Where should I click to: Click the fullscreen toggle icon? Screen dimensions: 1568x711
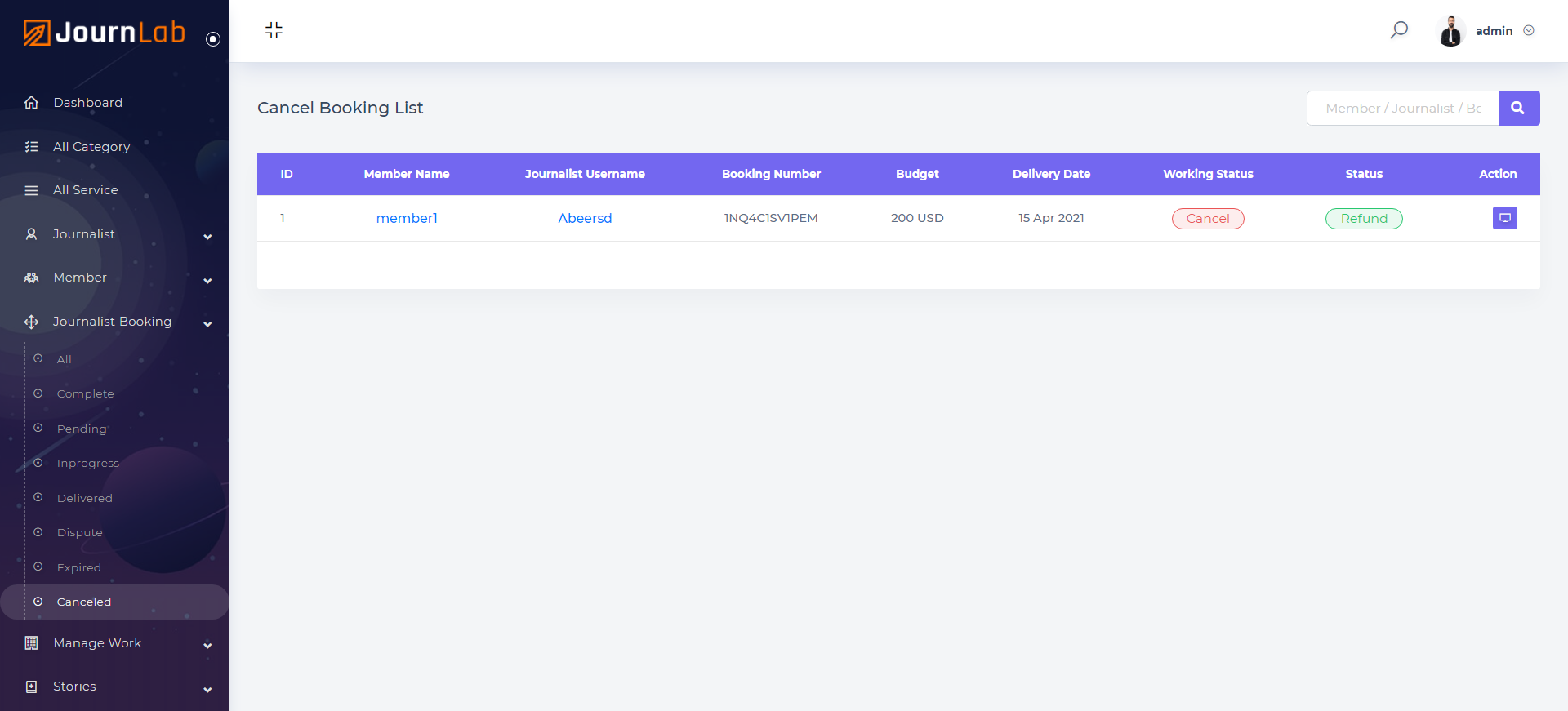point(274,30)
